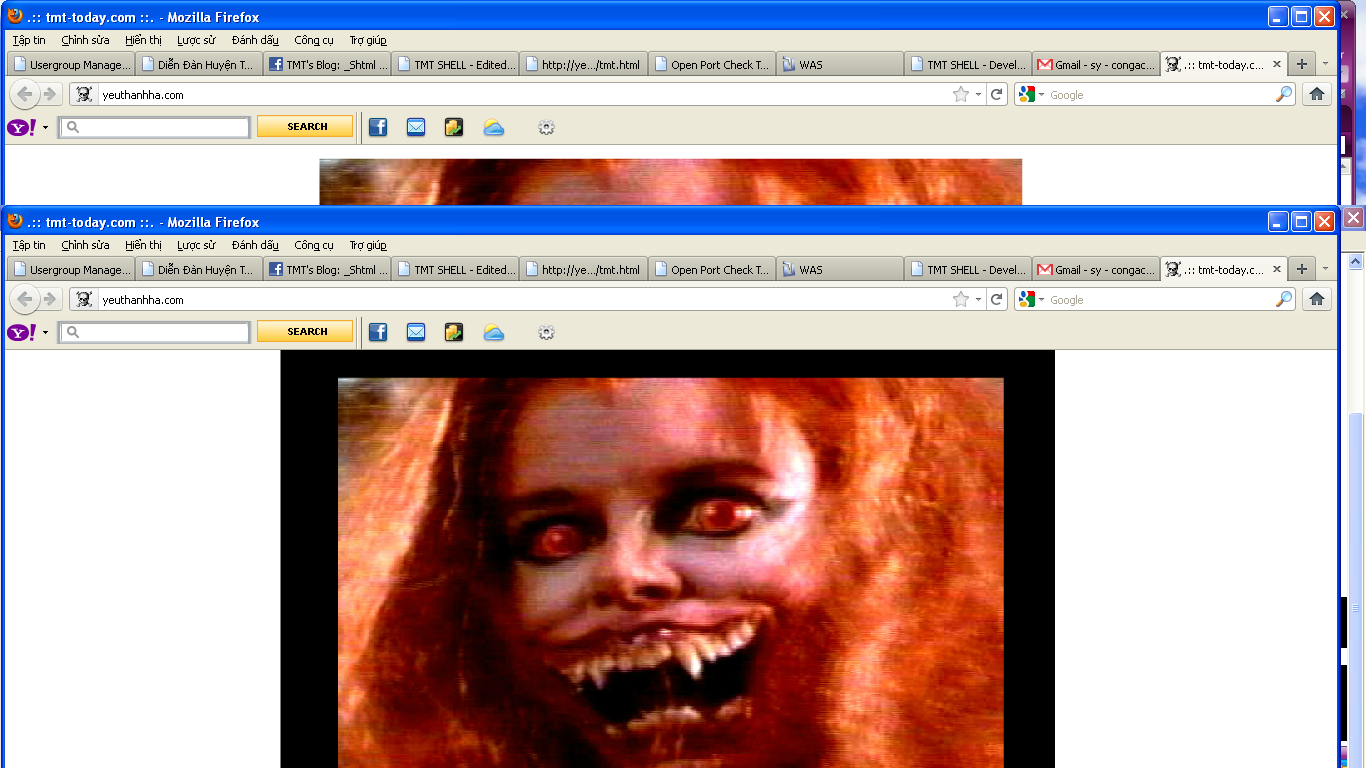Switch to Gmail tab in front window

1096,269
